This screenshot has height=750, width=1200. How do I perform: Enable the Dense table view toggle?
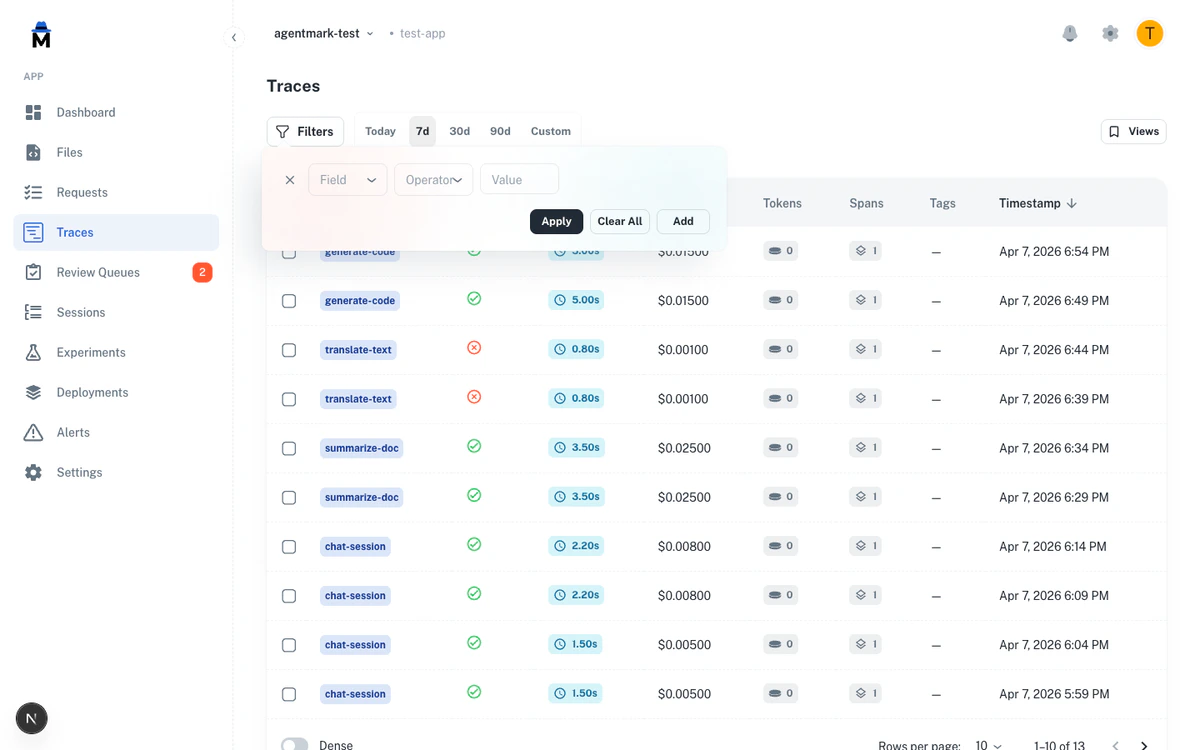pyautogui.click(x=294, y=743)
